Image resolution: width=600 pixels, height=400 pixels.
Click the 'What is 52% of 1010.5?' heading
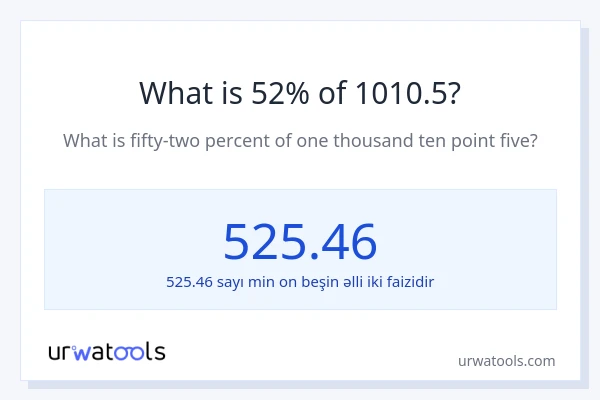coord(300,93)
